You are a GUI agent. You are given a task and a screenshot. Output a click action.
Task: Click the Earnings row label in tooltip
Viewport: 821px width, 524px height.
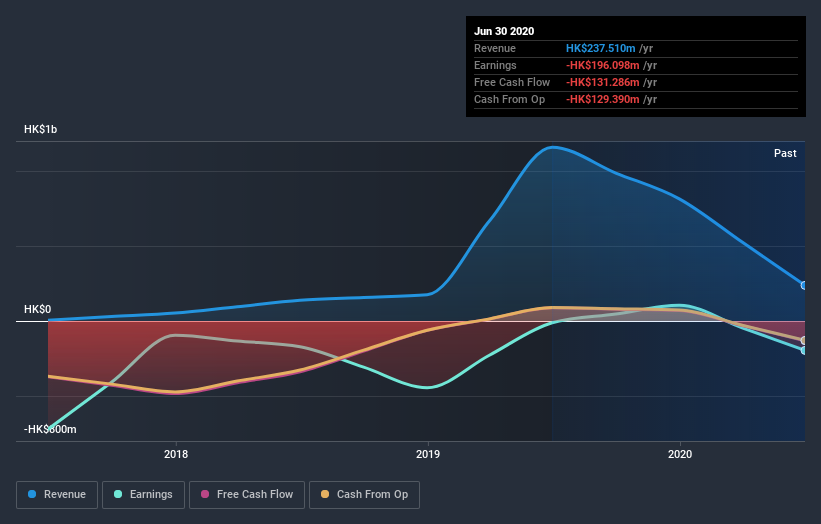(495, 65)
